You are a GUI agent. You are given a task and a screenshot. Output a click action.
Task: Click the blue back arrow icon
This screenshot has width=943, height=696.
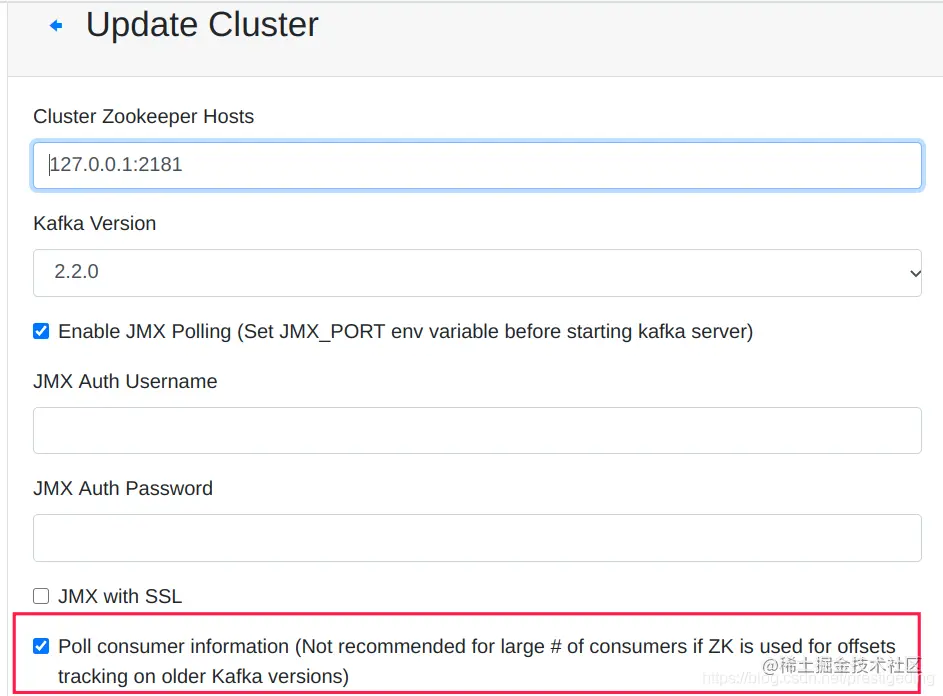tap(56, 25)
